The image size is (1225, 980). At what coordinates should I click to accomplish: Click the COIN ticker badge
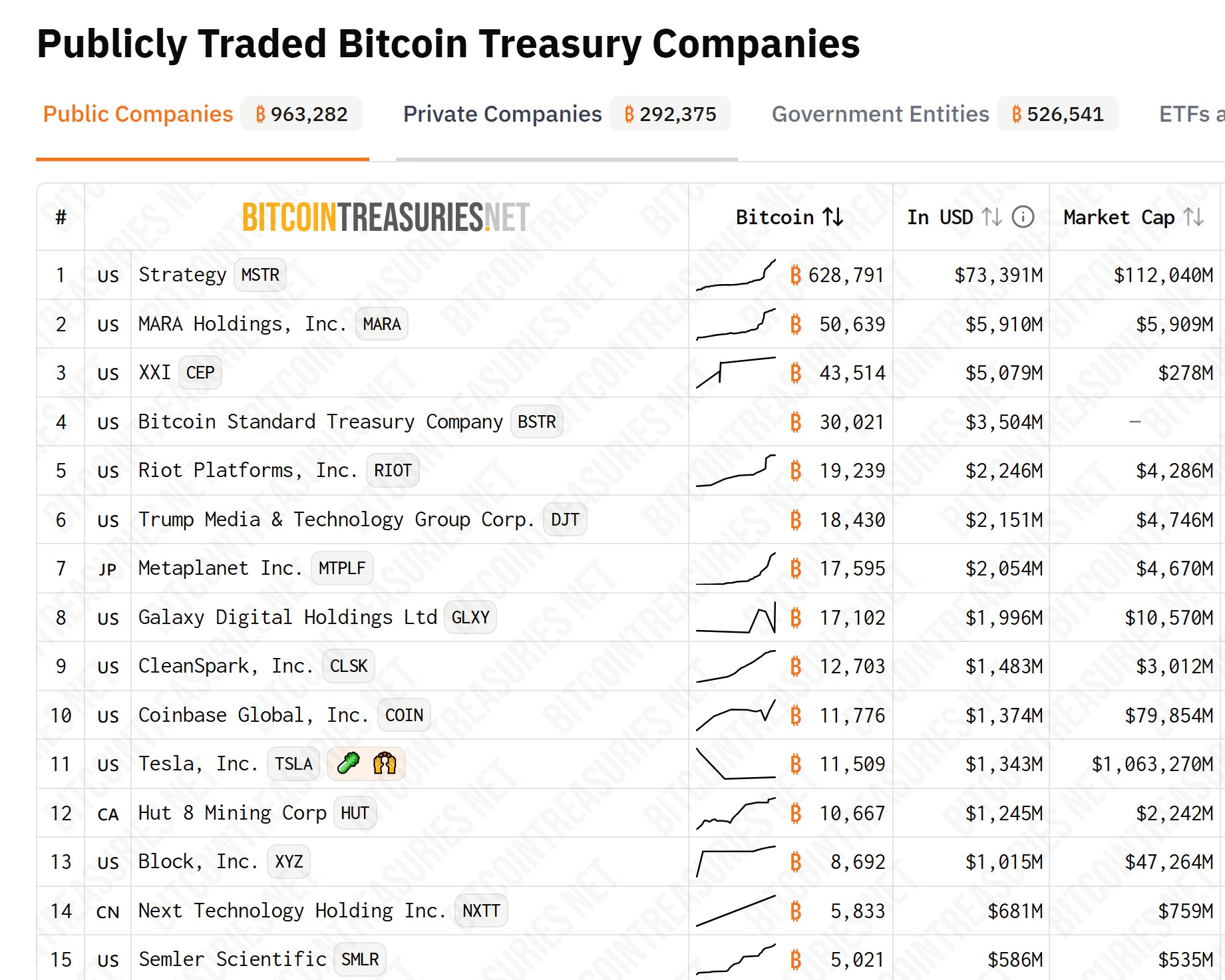(404, 715)
